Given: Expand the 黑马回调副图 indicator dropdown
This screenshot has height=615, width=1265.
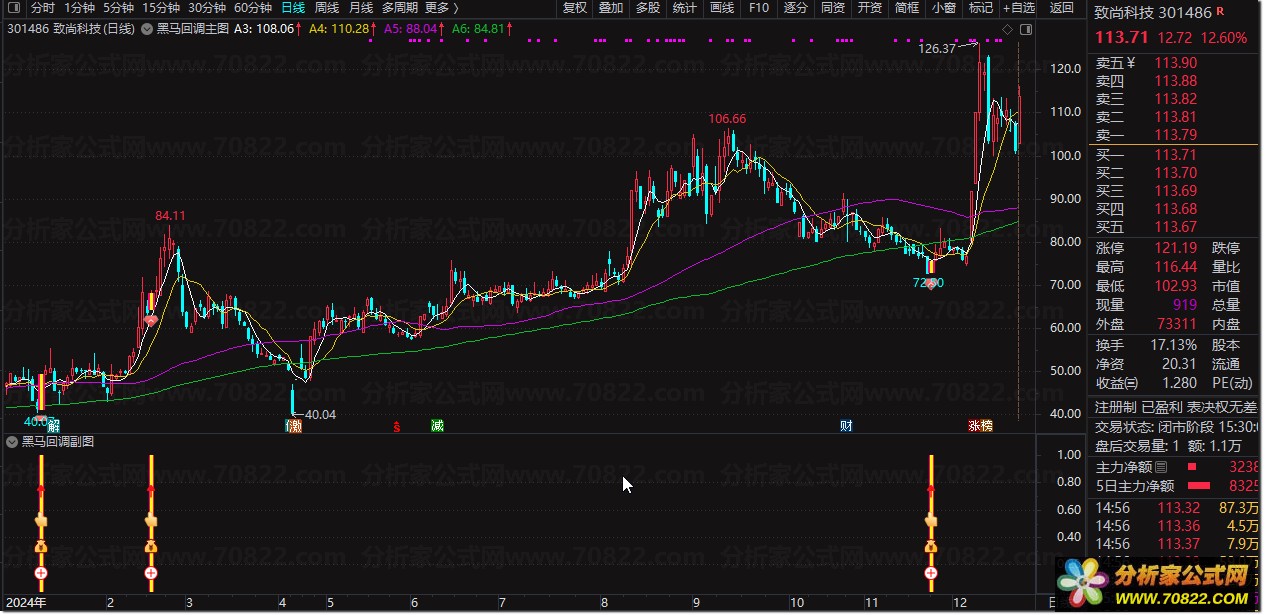Looking at the screenshot, I should pos(12,441).
